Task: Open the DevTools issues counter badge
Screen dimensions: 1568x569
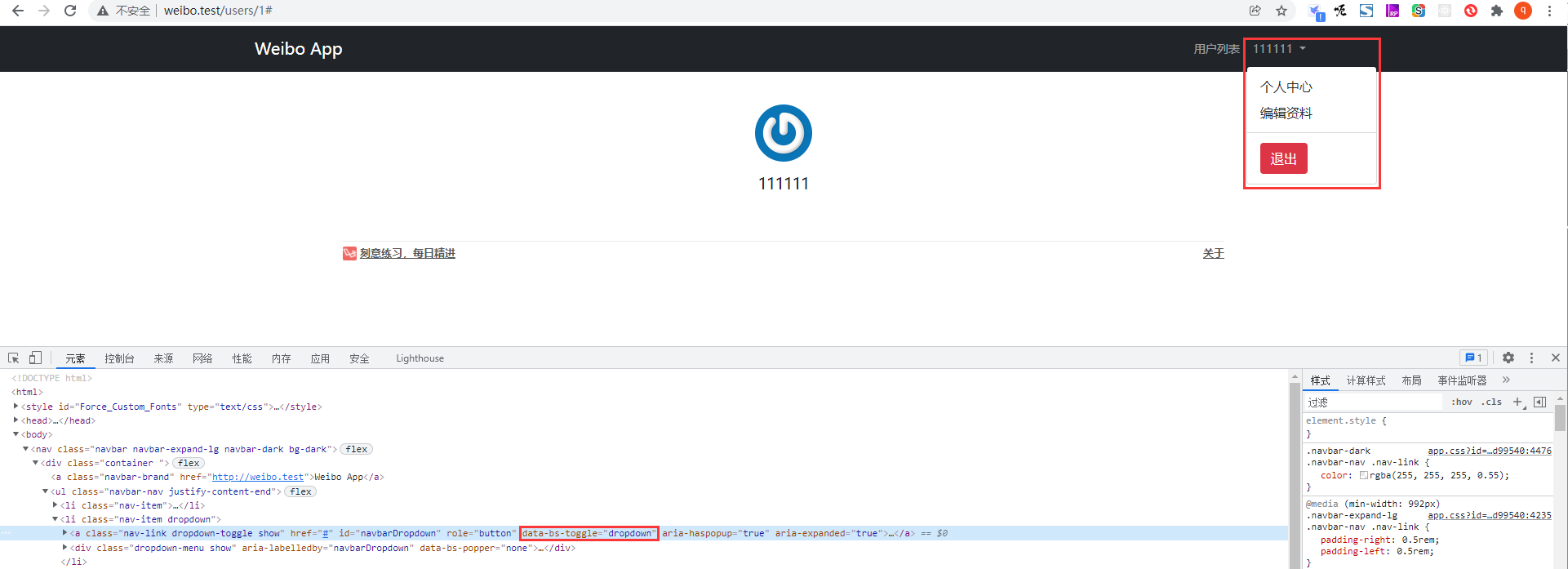Action: (1474, 358)
